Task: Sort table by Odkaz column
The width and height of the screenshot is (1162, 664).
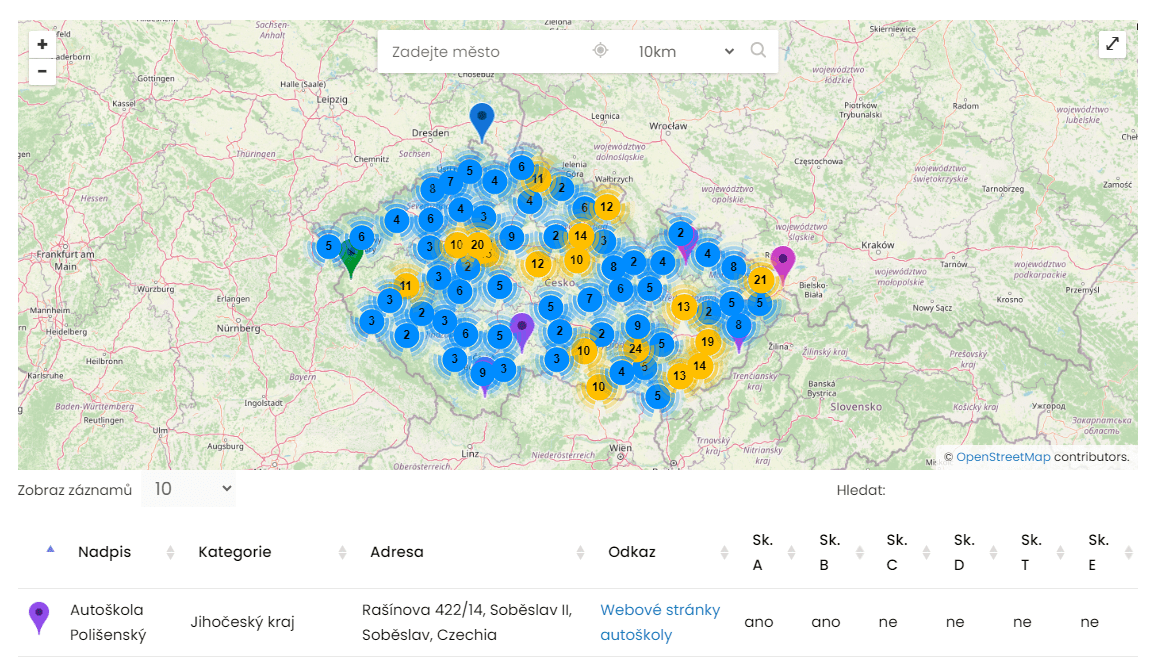Action: tap(632, 552)
